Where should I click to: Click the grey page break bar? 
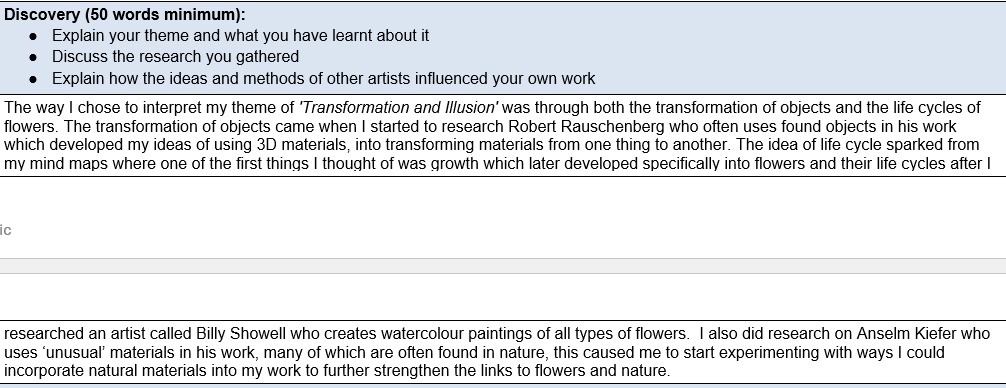pos(503,266)
